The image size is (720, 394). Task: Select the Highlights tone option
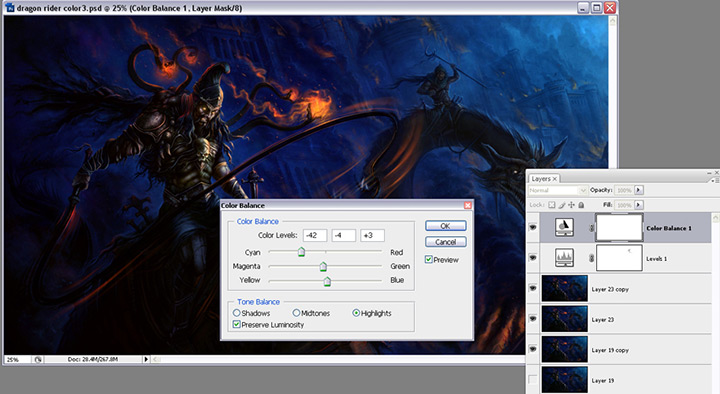click(356, 313)
